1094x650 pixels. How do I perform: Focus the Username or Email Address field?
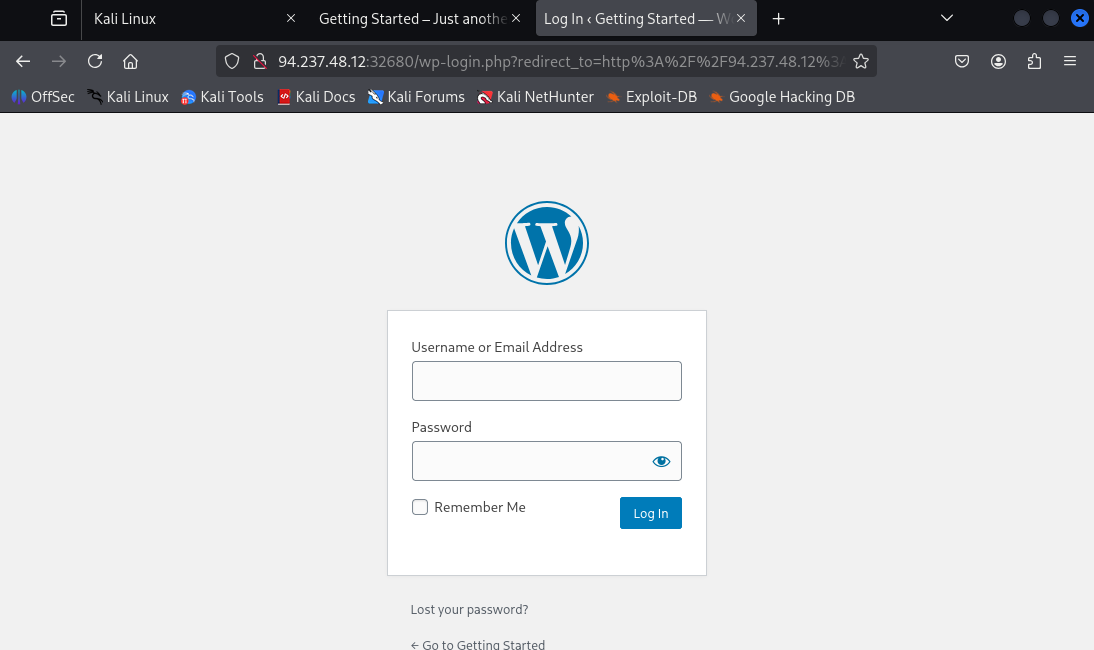point(547,381)
